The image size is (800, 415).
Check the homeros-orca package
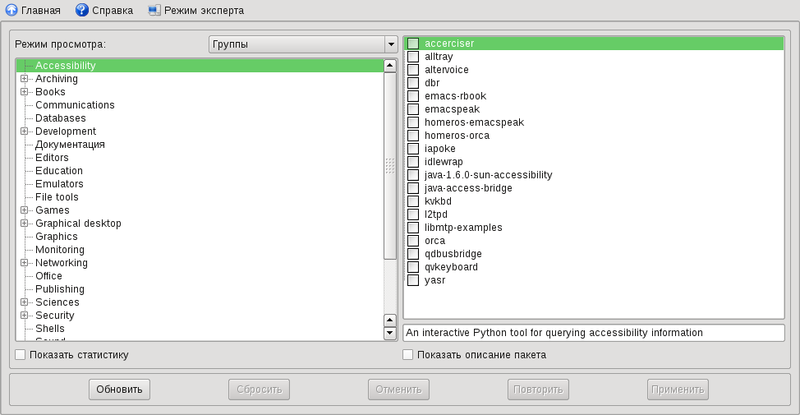point(413,136)
